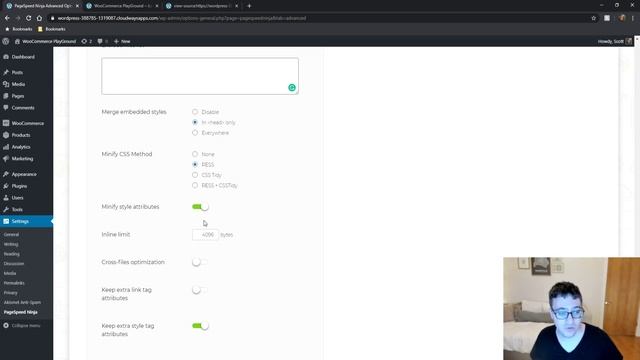The image size is (640, 360).
Task: Open a new browser tab
Action: [249, 6]
